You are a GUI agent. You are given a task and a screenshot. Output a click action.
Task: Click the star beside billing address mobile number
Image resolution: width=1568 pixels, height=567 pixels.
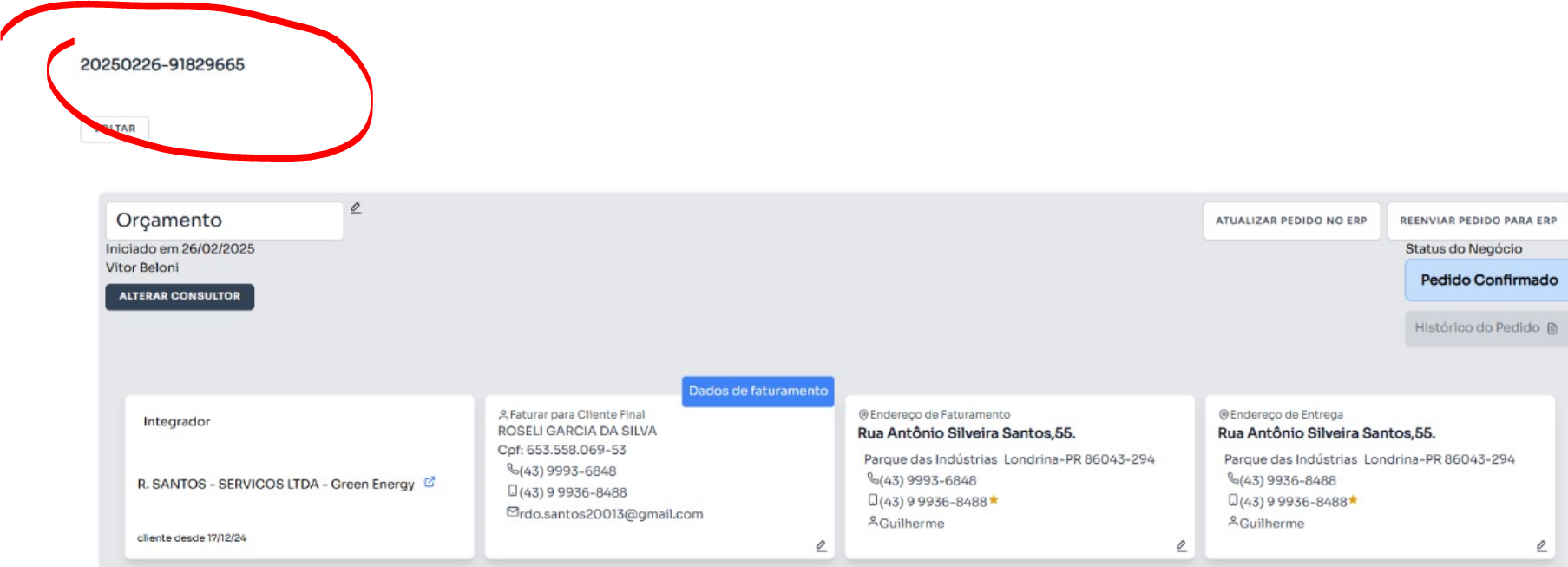994,500
